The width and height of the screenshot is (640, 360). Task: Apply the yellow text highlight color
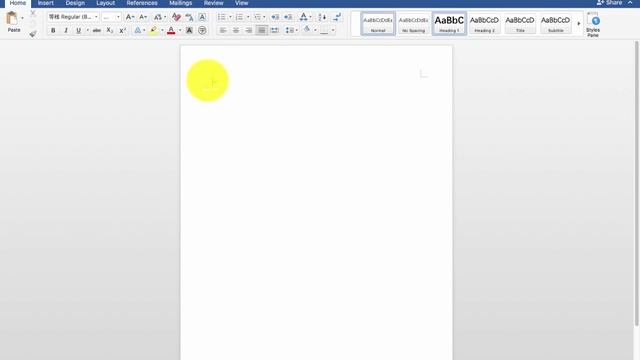point(153,31)
